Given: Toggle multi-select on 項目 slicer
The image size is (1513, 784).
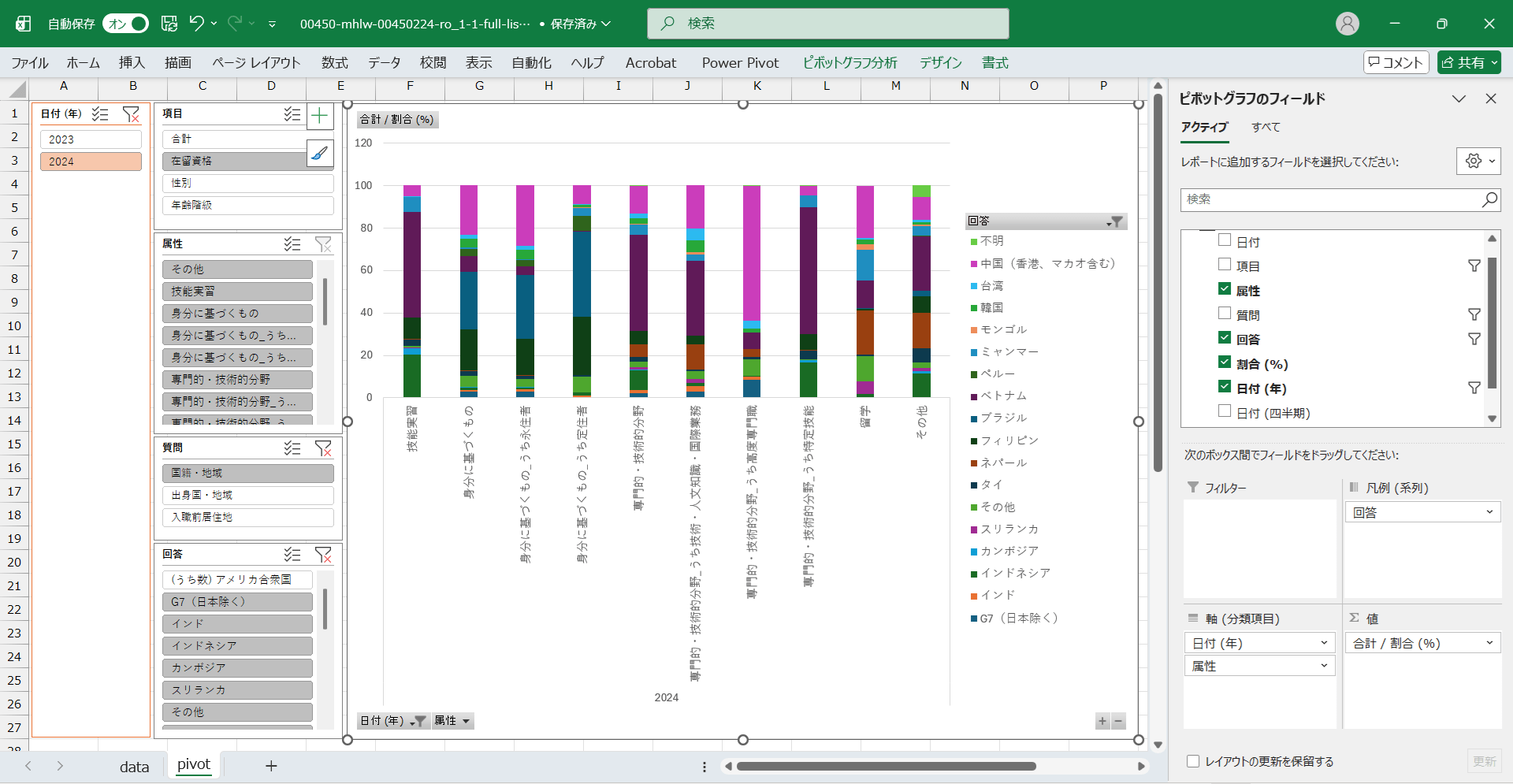Looking at the screenshot, I should tap(292, 114).
